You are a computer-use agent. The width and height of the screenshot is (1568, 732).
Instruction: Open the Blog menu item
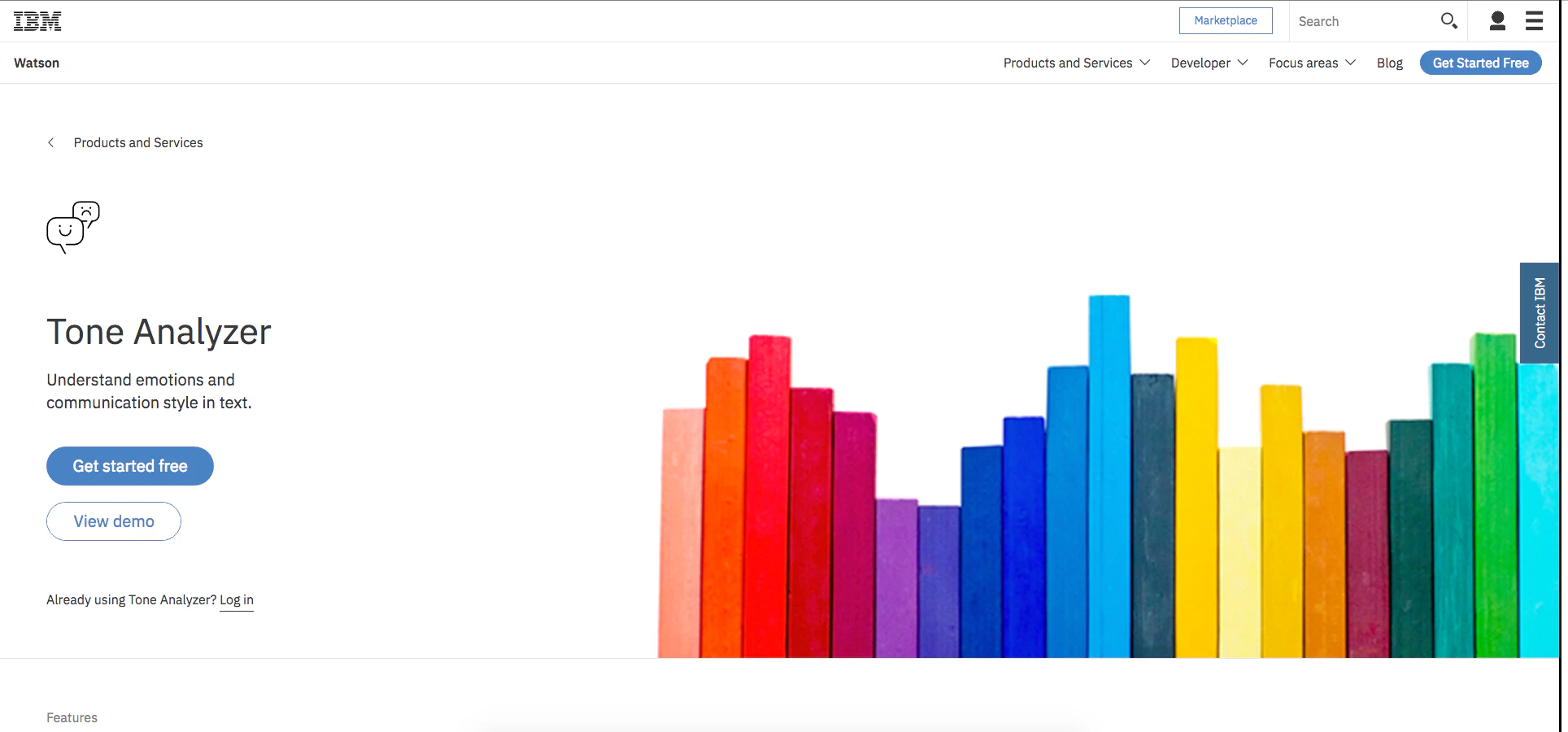click(1389, 63)
